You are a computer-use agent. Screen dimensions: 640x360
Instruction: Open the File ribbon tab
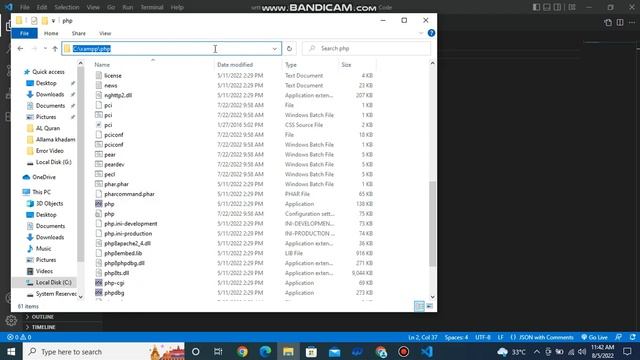(x=24, y=33)
